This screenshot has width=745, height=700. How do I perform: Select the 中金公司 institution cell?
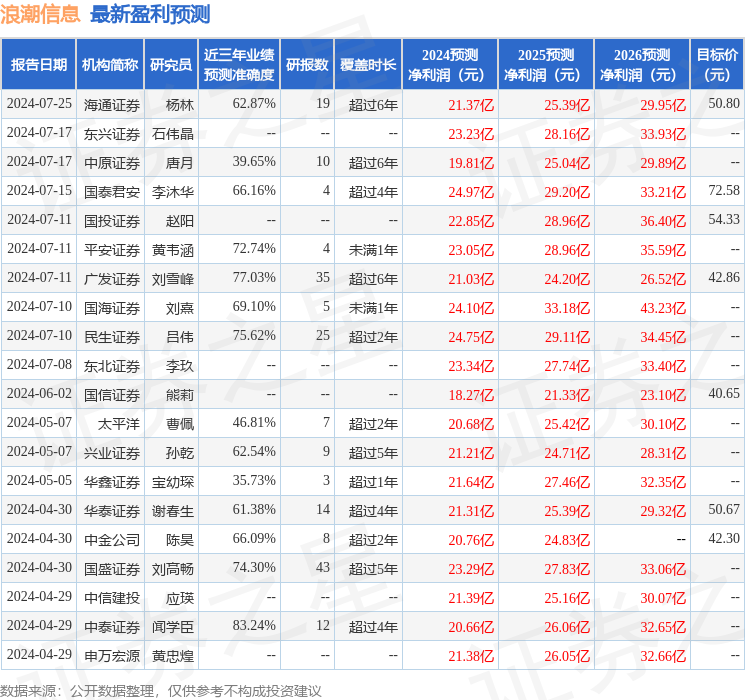click(x=112, y=540)
